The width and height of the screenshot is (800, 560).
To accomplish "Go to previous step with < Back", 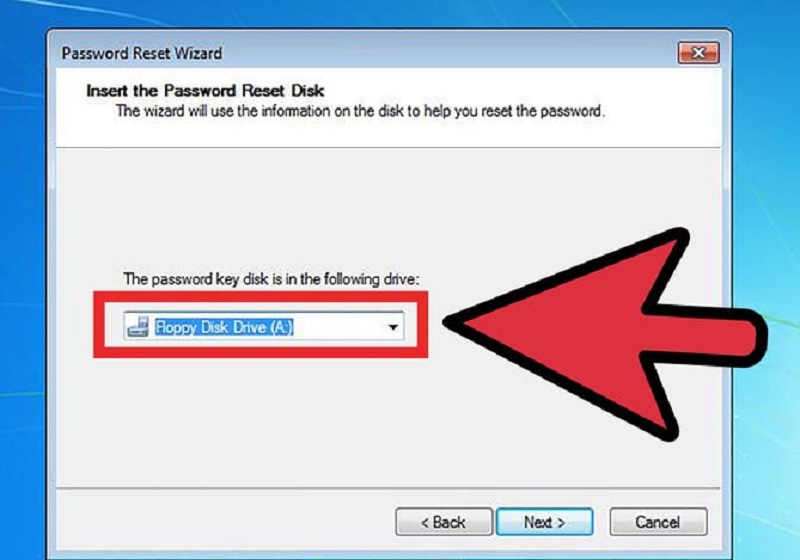I will click(443, 522).
